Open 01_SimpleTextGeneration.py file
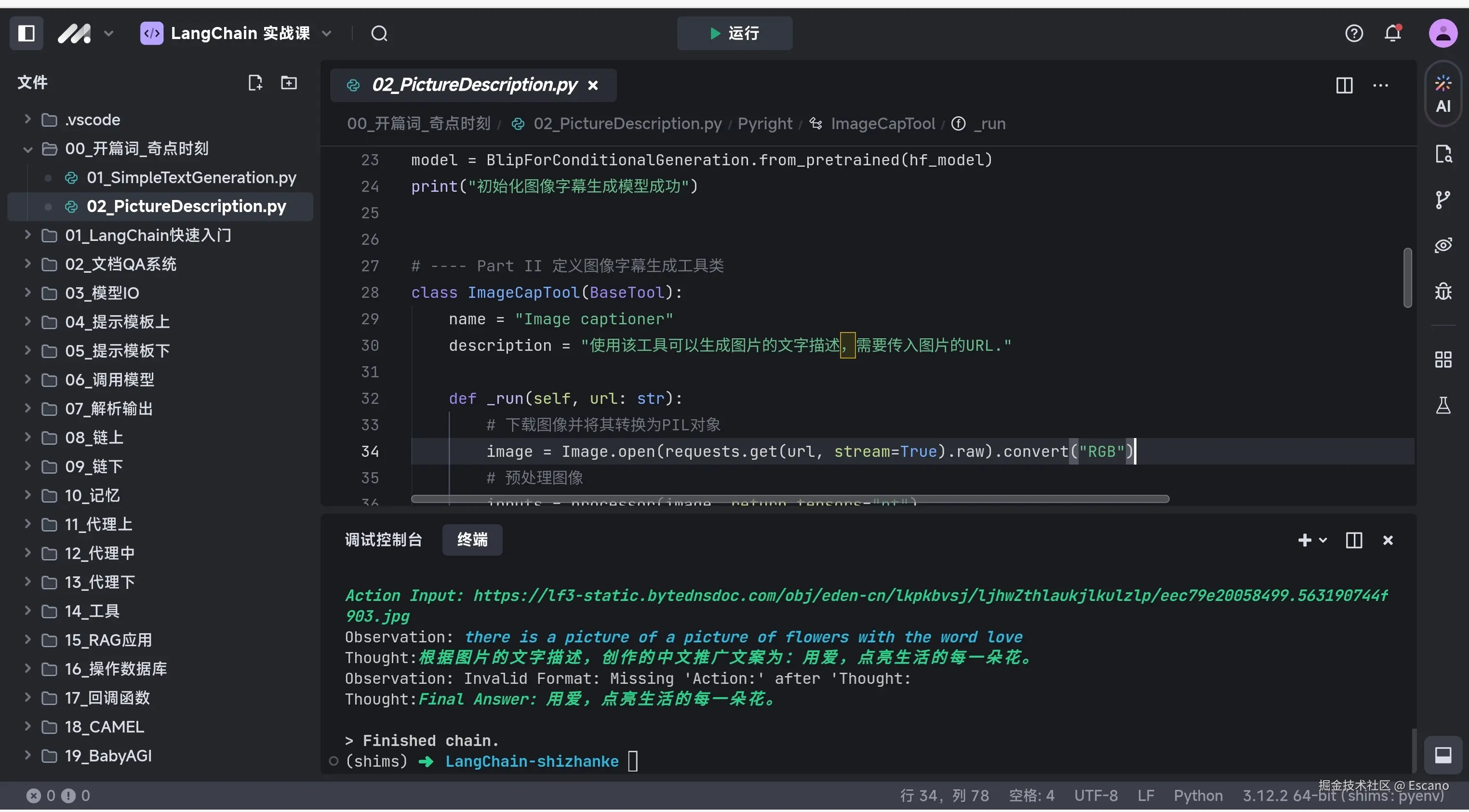The height and width of the screenshot is (812, 1469). 191,178
